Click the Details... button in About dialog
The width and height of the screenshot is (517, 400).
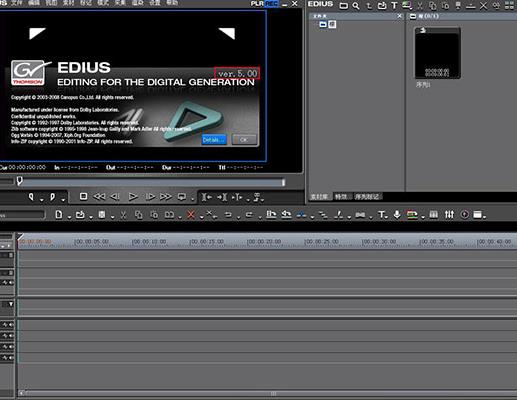(x=214, y=140)
